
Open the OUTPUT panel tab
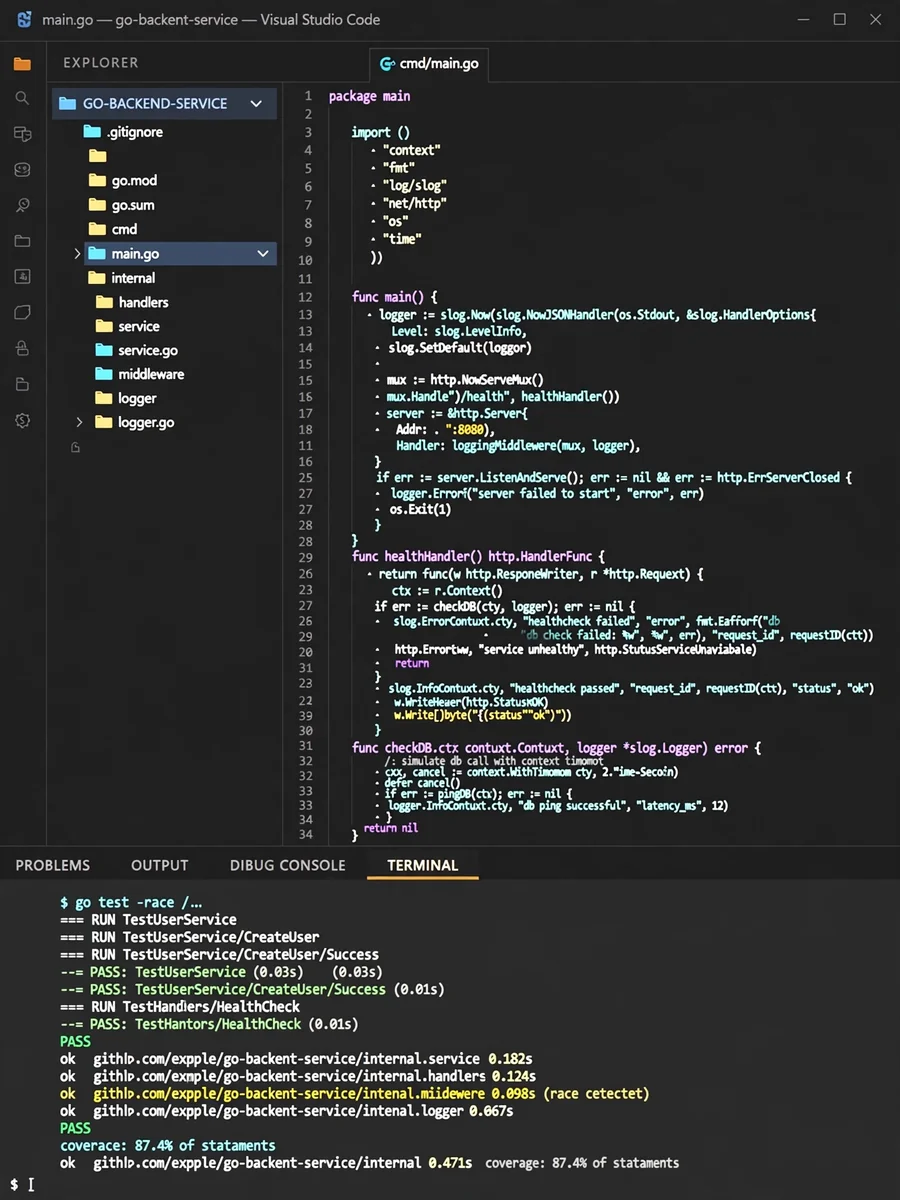click(x=160, y=865)
